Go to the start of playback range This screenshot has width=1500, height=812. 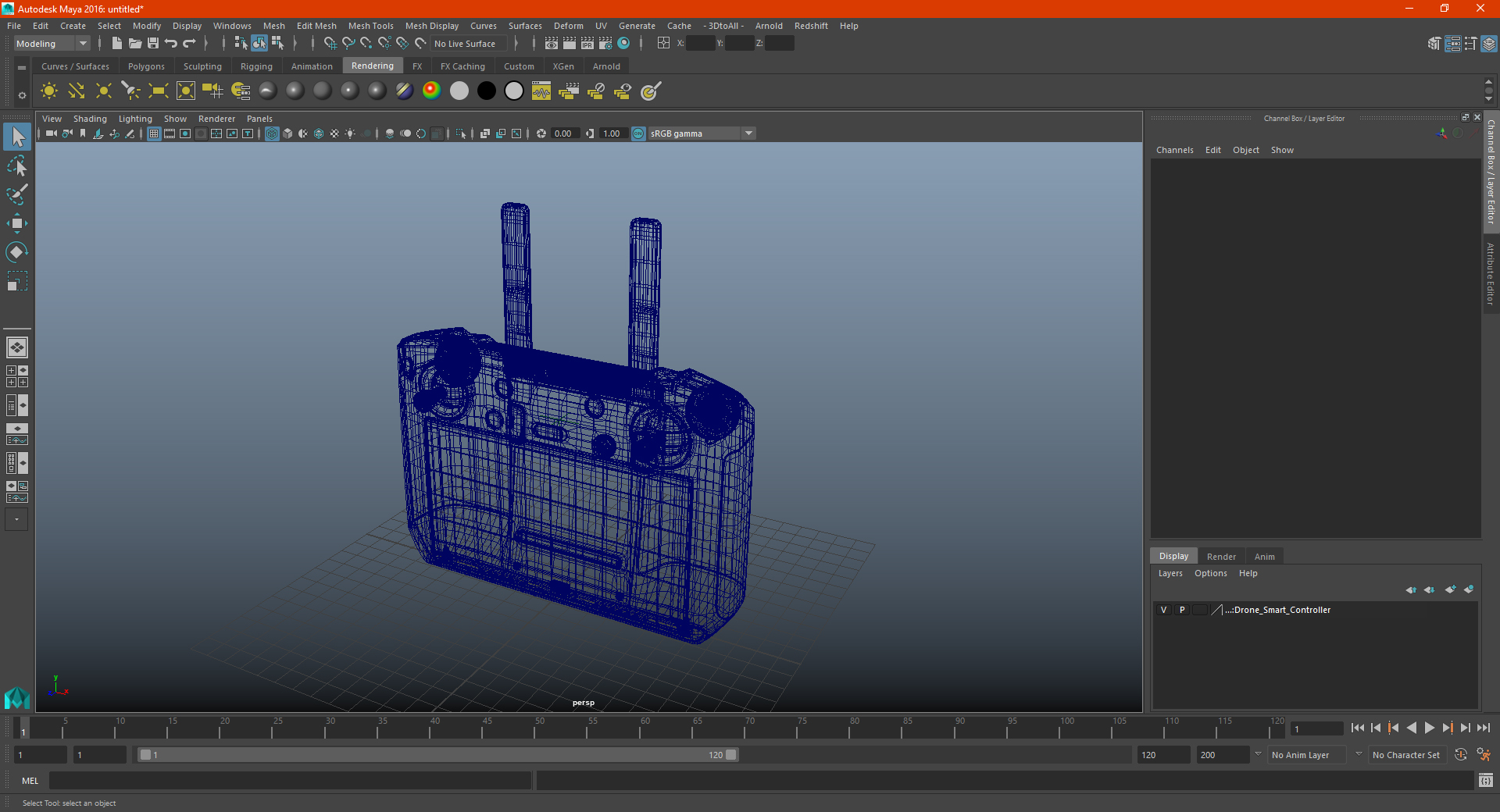(1358, 728)
